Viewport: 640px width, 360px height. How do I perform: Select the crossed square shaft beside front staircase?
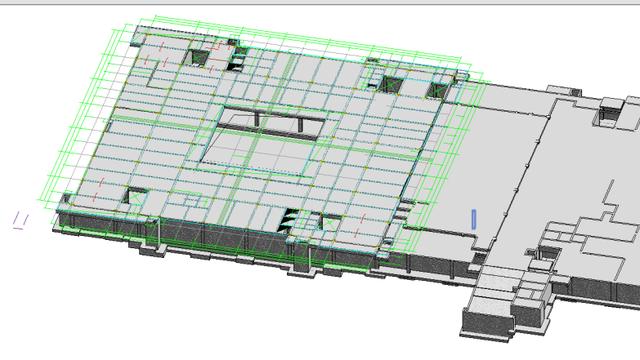click(x=331, y=222)
